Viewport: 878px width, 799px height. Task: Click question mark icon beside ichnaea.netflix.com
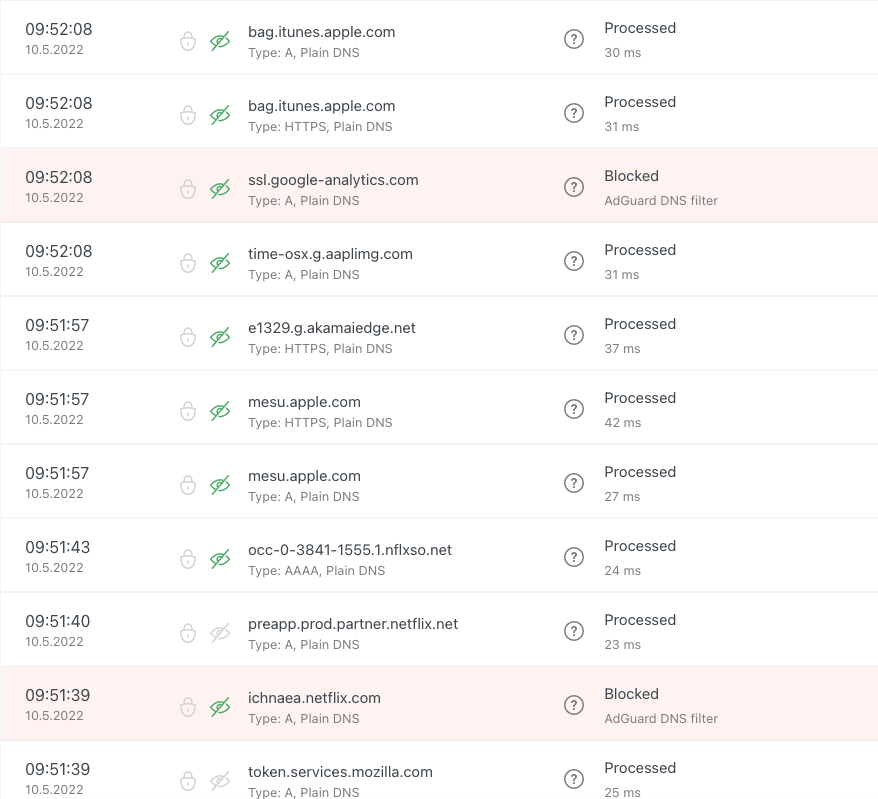click(573, 705)
